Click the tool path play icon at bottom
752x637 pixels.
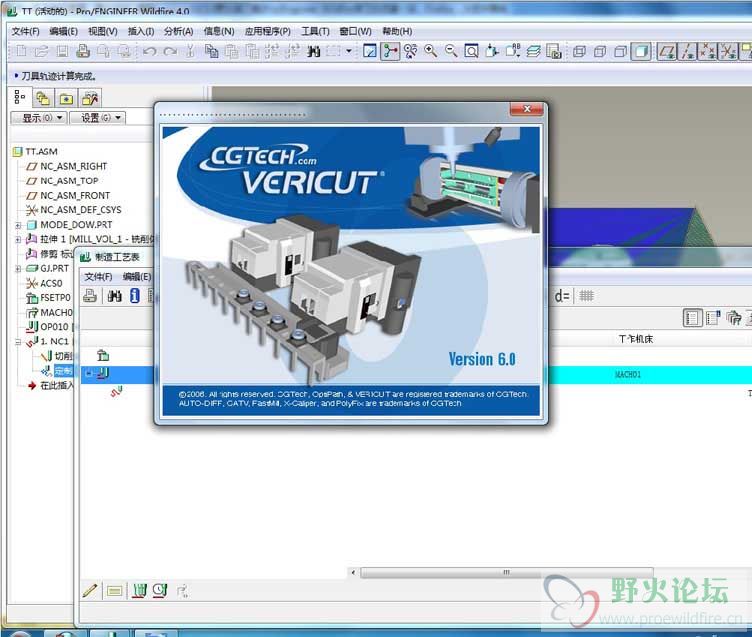(x=139, y=590)
